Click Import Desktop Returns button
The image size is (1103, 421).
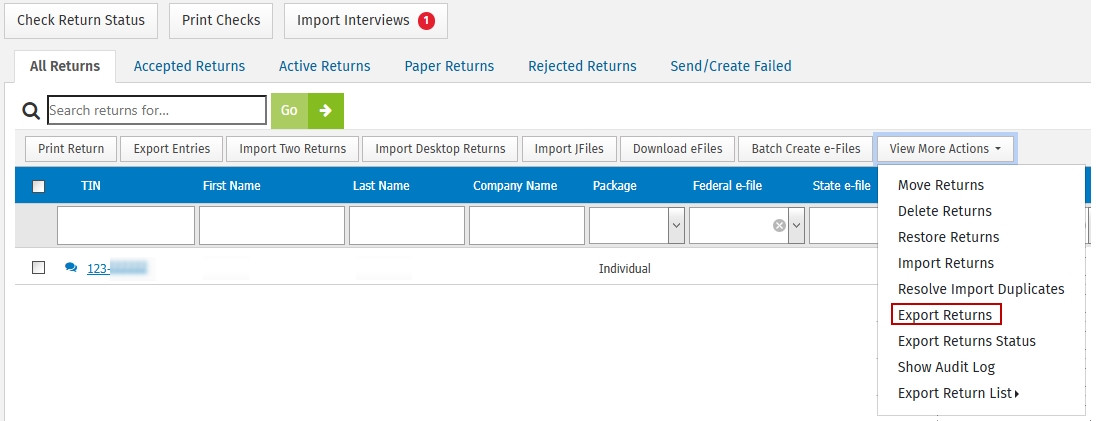pos(440,149)
